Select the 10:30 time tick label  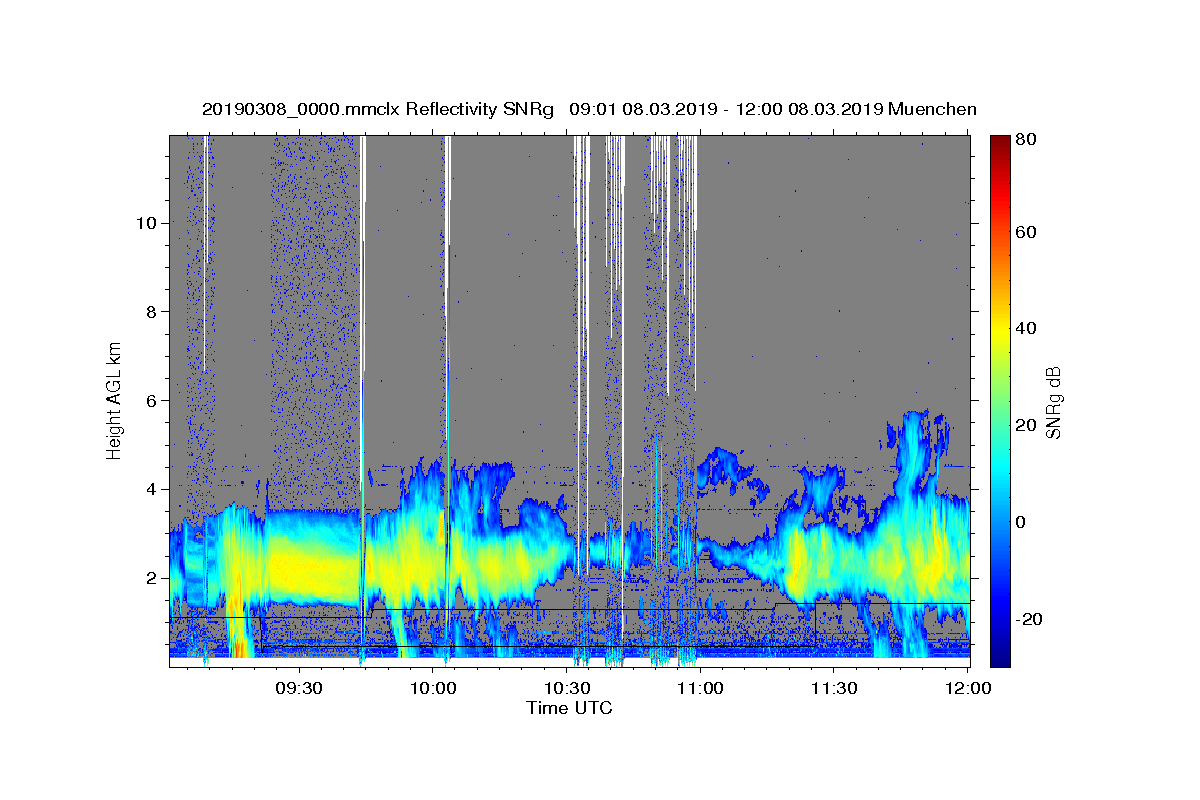pyautogui.click(x=566, y=688)
